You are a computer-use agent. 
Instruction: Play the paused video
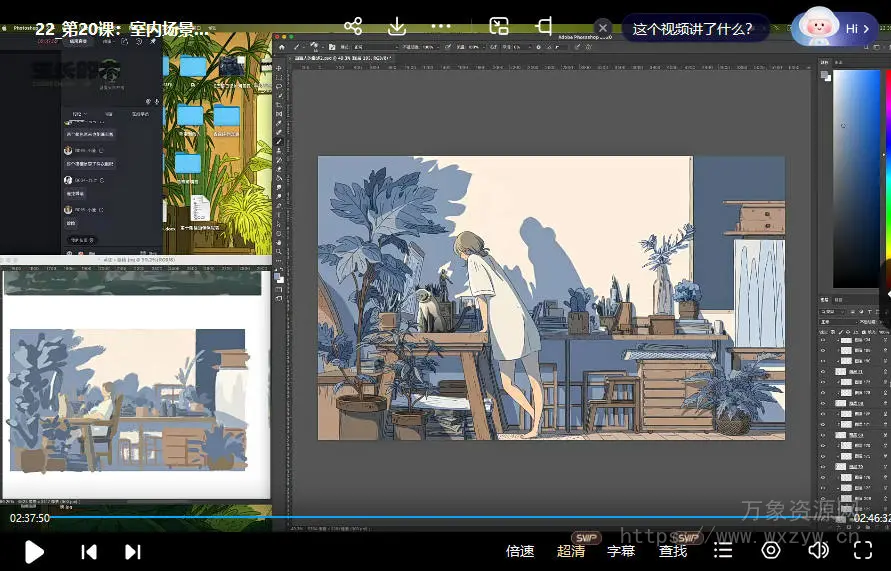(34, 551)
